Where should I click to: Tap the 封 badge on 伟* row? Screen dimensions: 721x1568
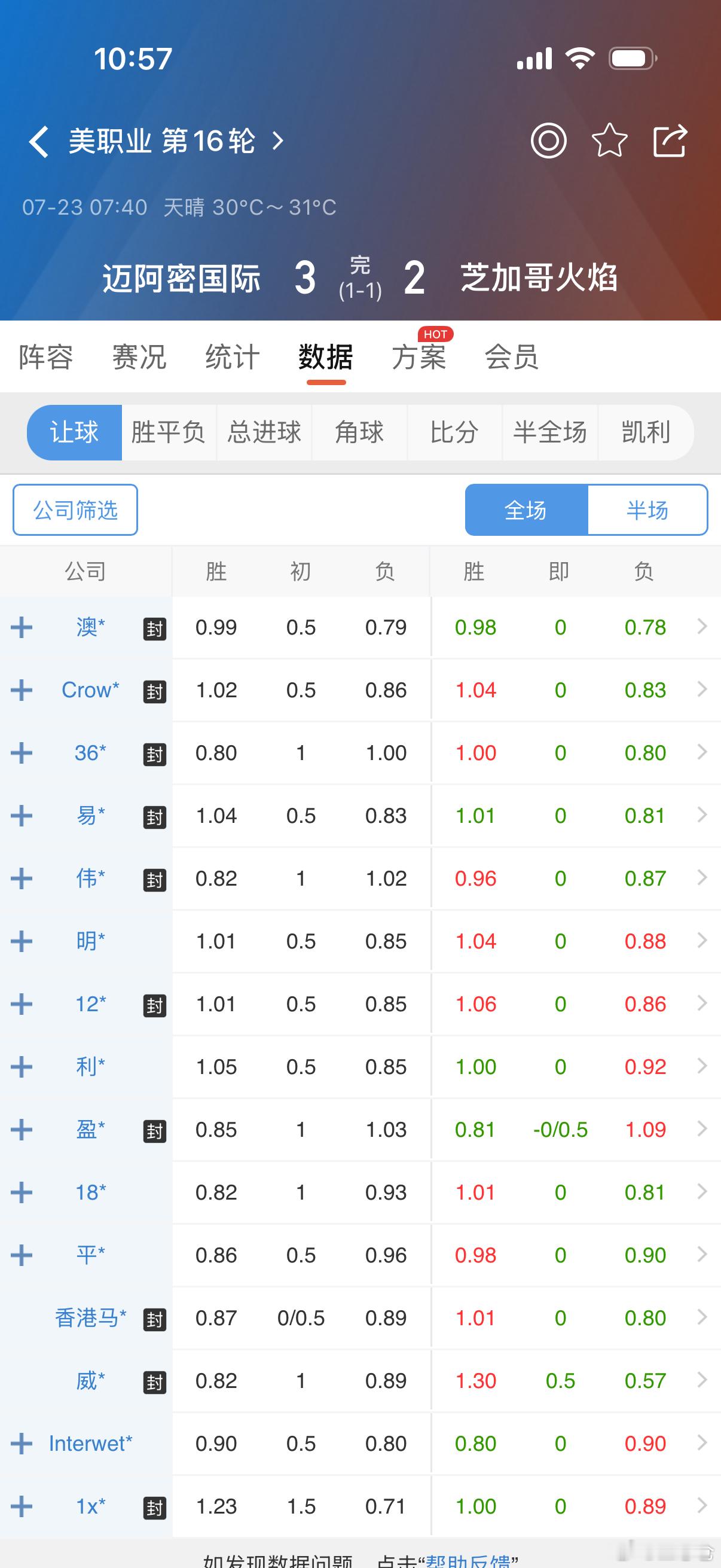(155, 880)
